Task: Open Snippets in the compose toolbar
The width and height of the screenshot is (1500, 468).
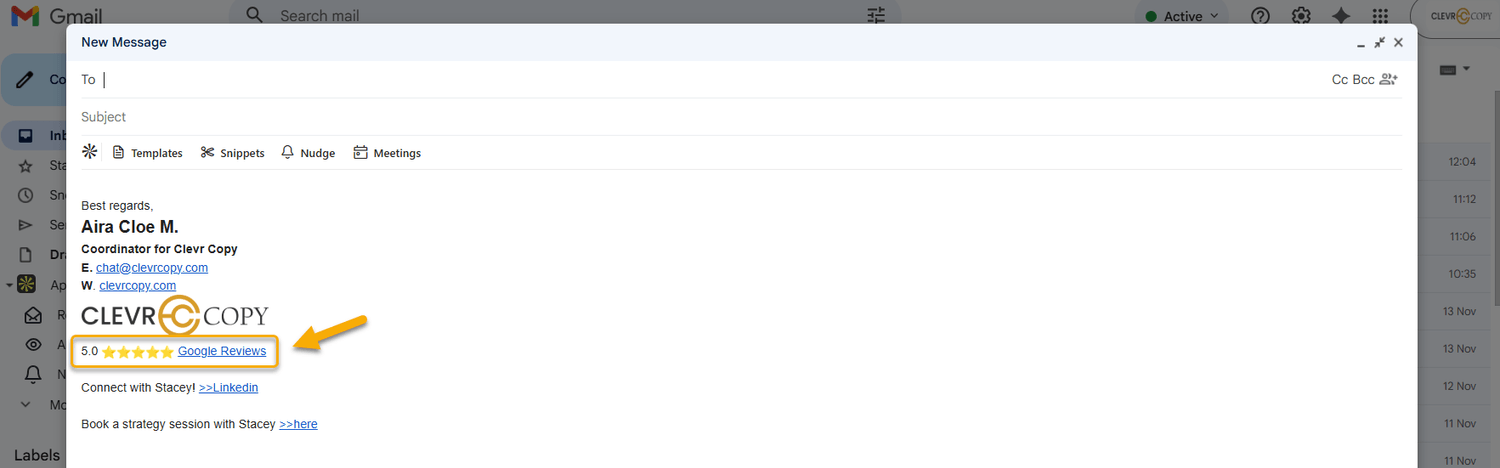Action: [232, 153]
